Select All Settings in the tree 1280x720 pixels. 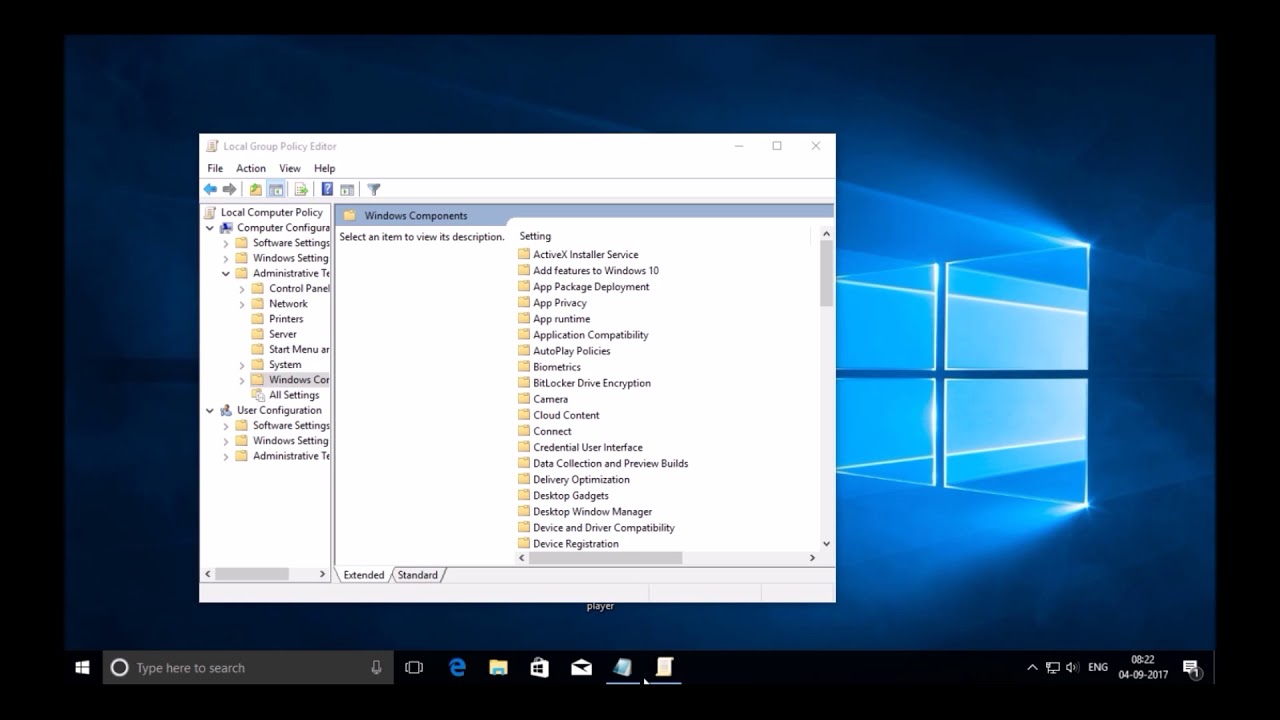pyautogui.click(x=294, y=395)
